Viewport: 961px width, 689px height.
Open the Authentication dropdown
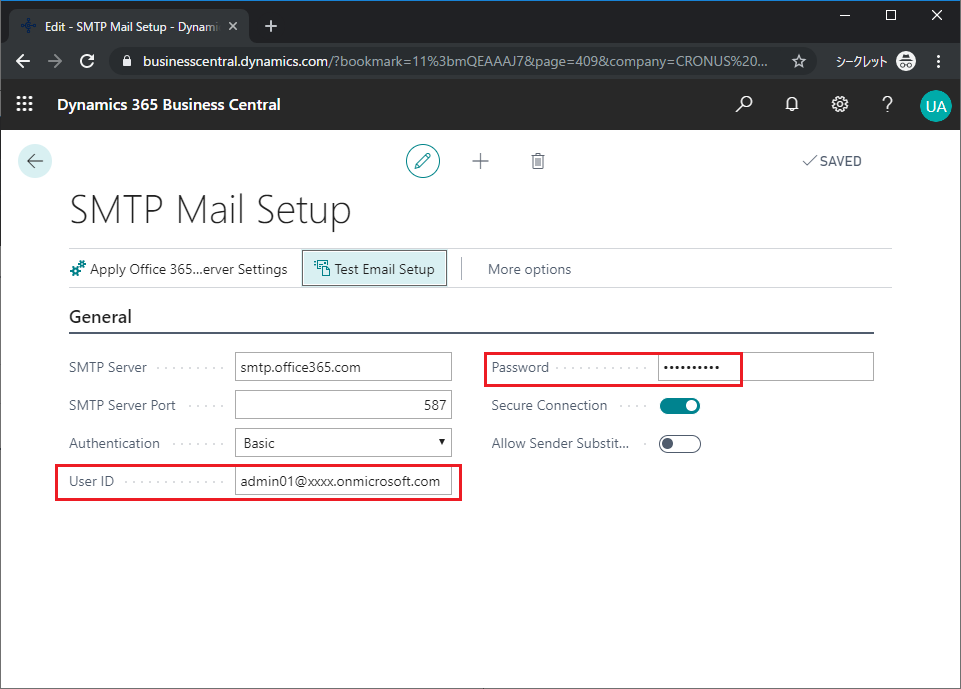coord(343,443)
